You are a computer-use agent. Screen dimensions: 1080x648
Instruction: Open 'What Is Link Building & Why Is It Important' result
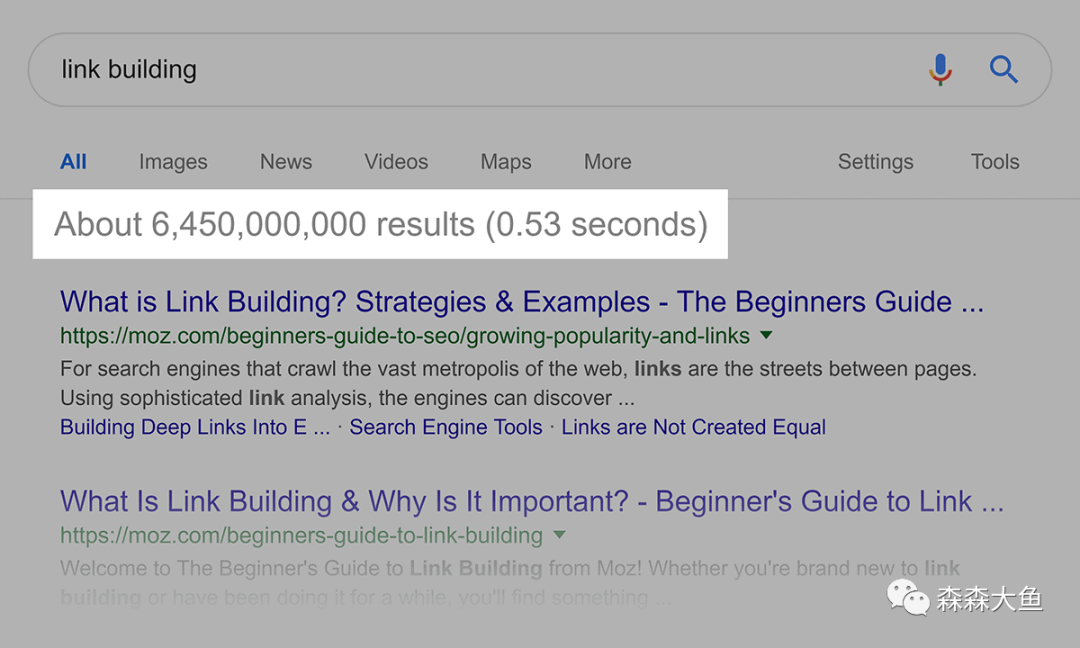pyautogui.click(x=532, y=501)
